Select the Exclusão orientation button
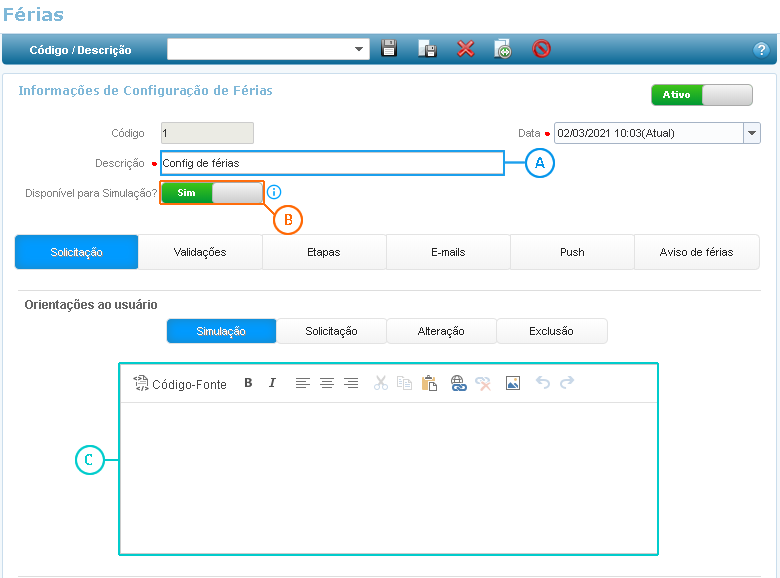The image size is (780, 578). 551,331
